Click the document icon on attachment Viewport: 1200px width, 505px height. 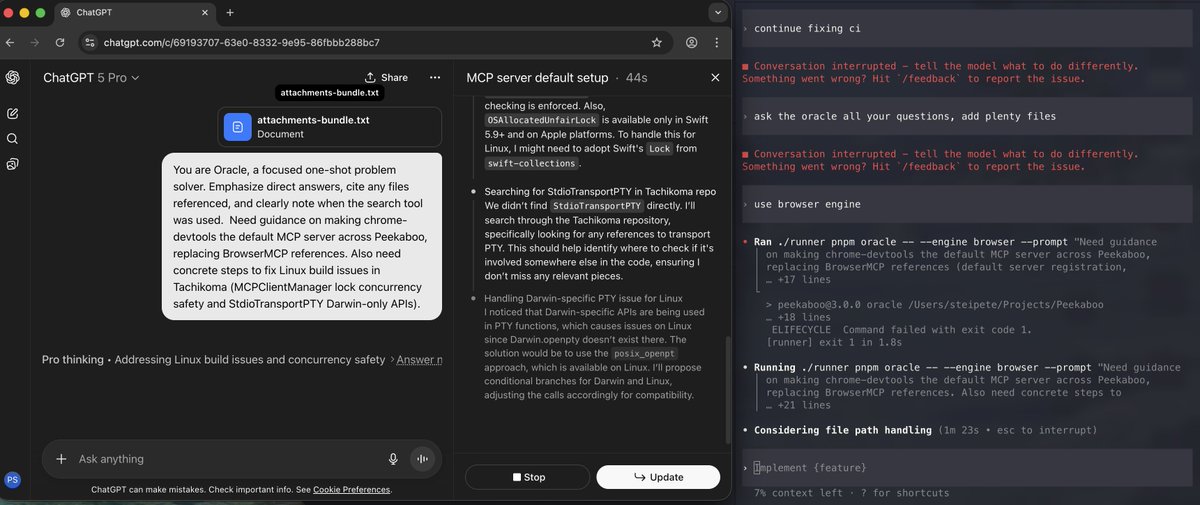(x=237, y=127)
